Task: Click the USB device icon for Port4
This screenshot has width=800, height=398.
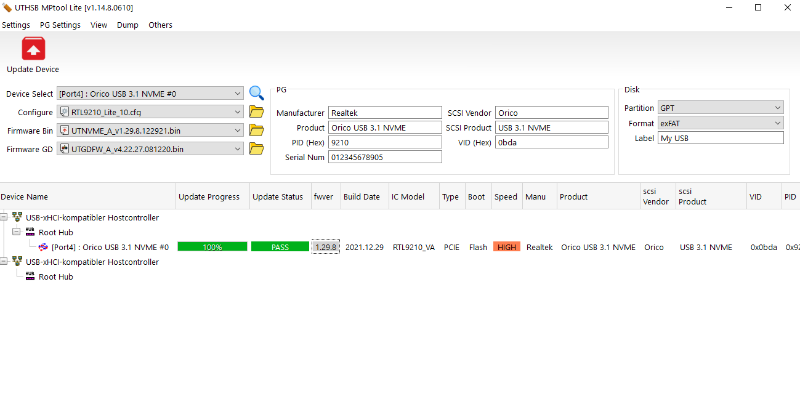Action: (43, 247)
